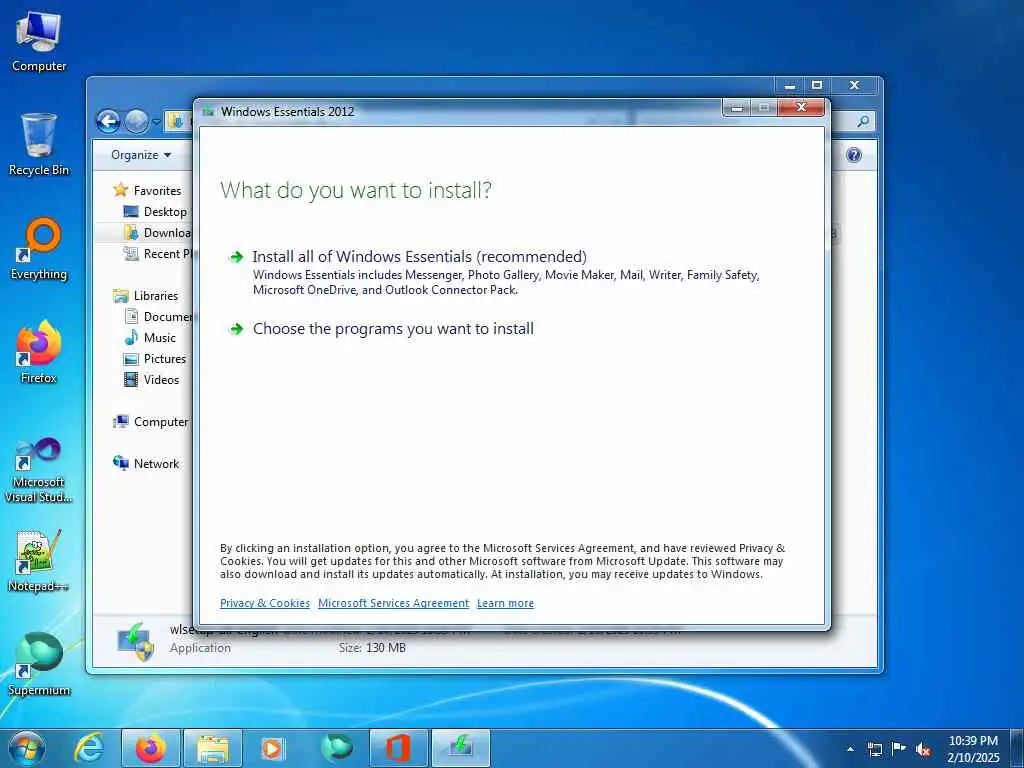
Task: Select Recent Places under Favorites
Action: [x=157, y=253]
